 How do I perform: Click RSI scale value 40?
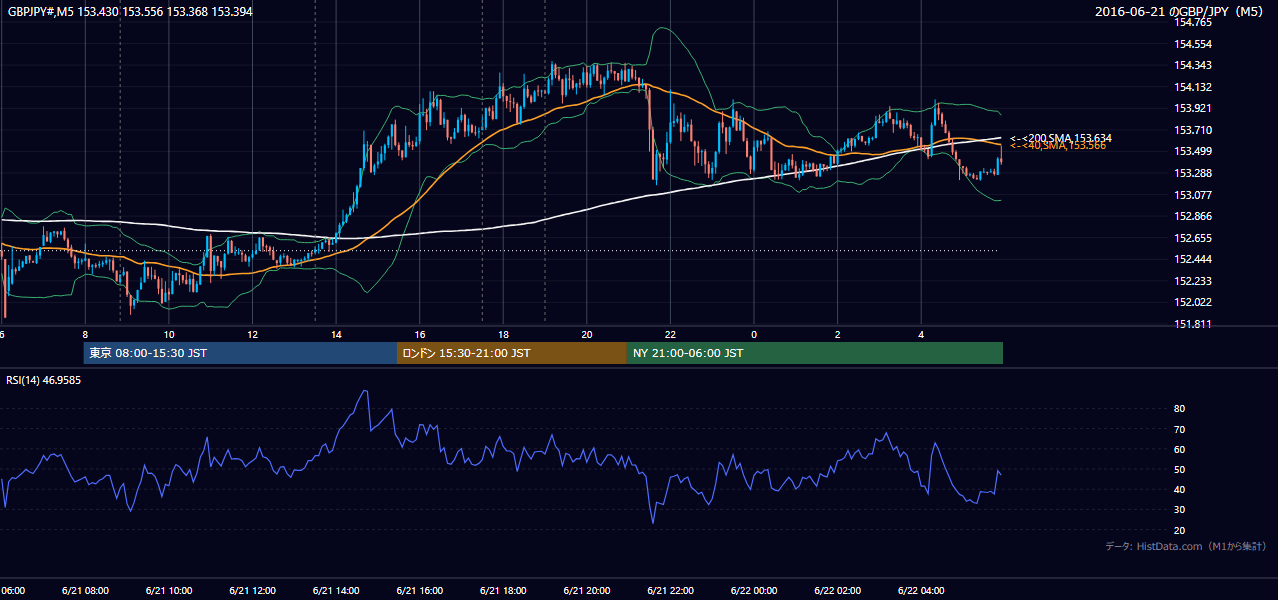click(x=1179, y=490)
